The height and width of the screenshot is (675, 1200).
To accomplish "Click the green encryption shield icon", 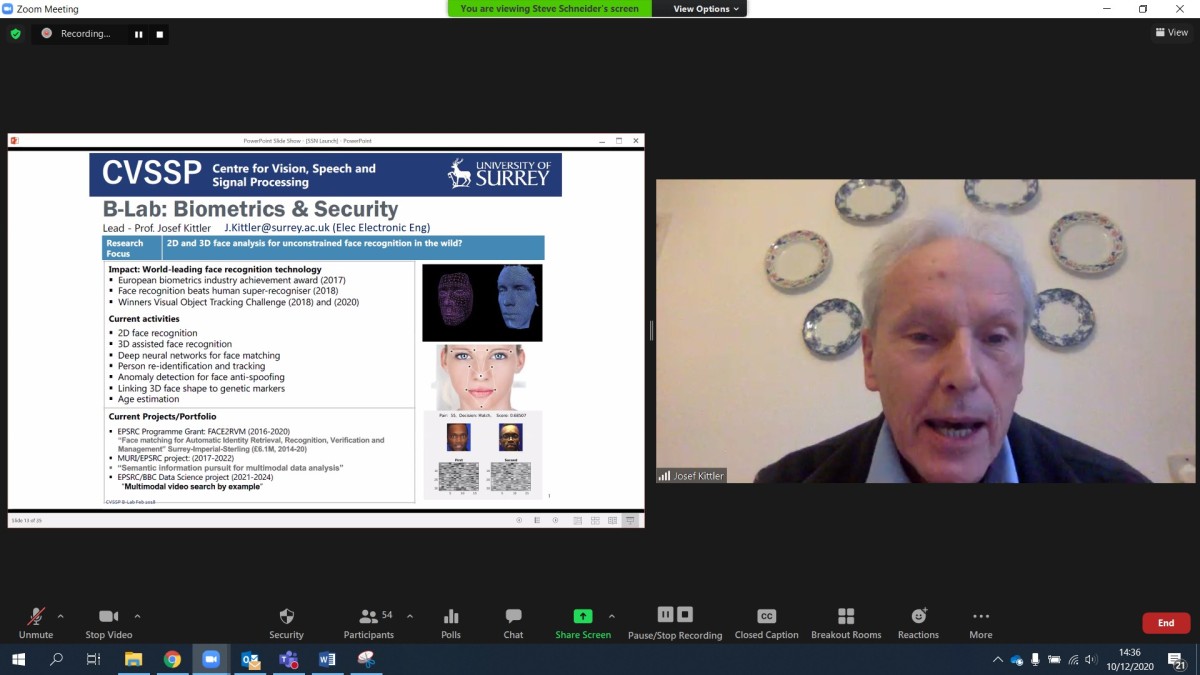I will [15, 33].
